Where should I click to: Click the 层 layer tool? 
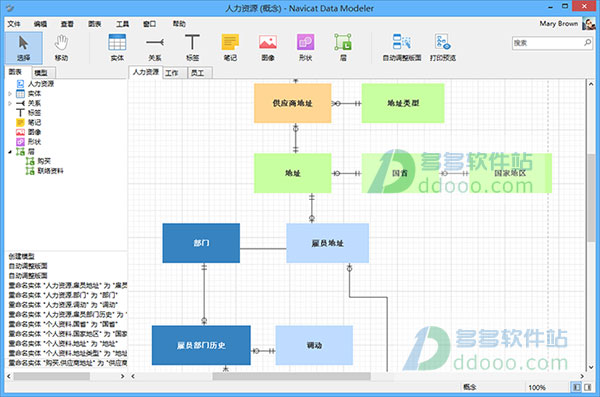tap(343, 48)
